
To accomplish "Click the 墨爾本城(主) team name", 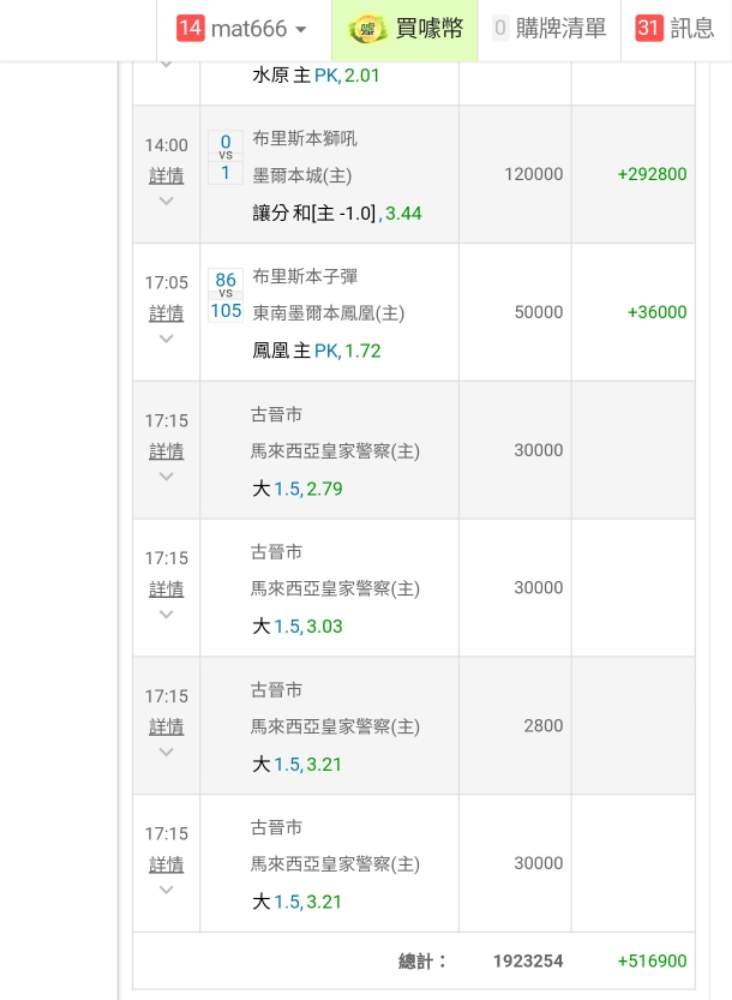I will pos(302,175).
